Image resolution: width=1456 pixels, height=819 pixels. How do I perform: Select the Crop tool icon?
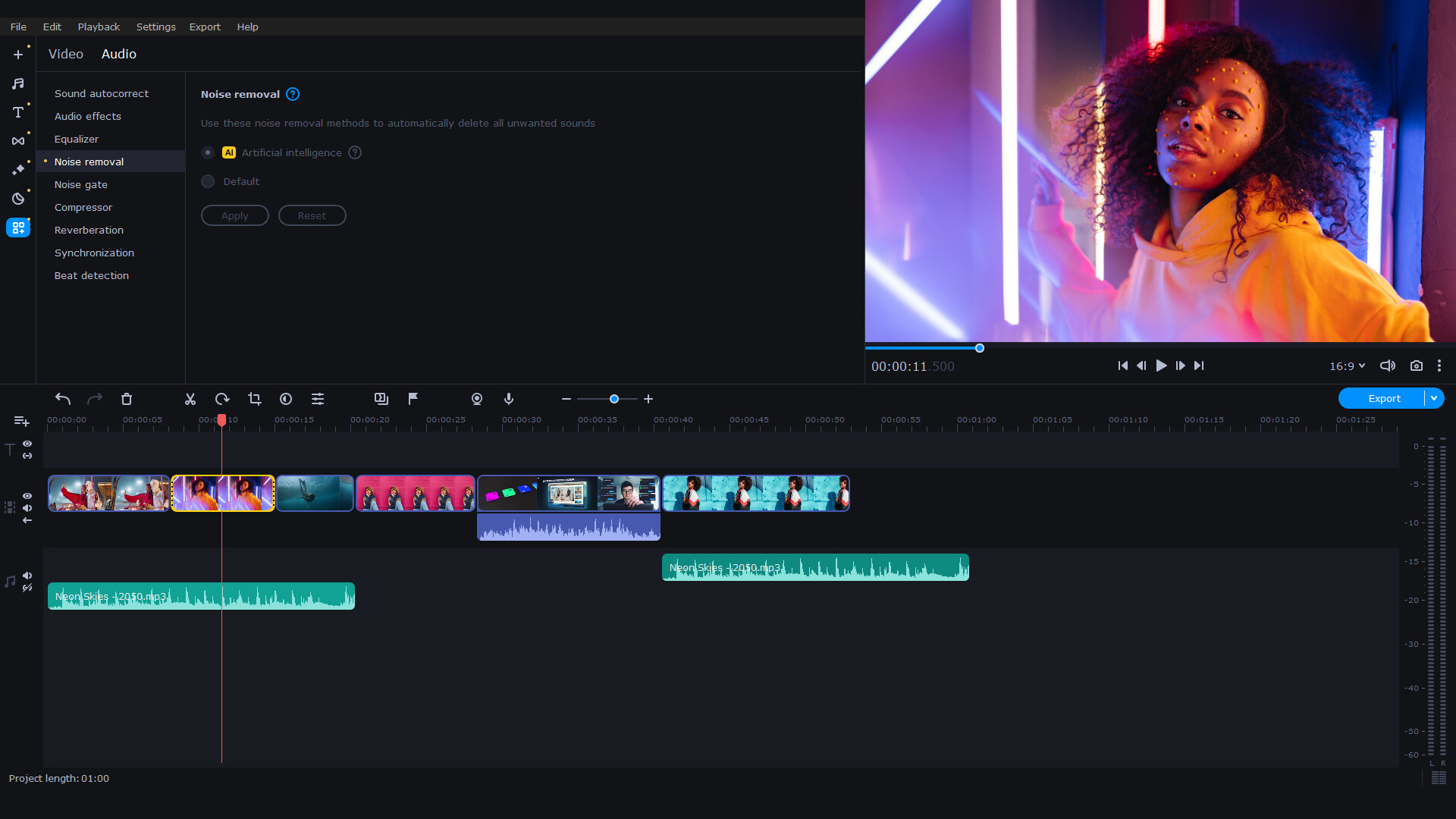pyautogui.click(x=253, y=399)
